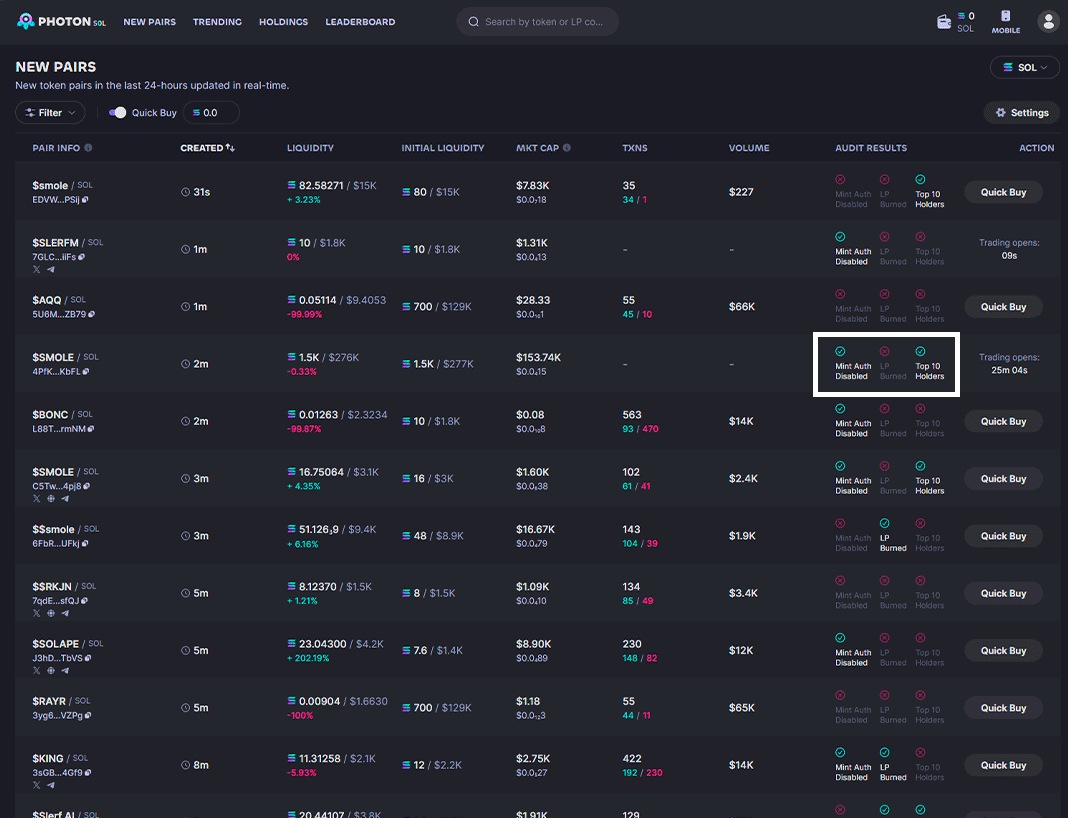
Task: Open the Telegram link for $KING
Action: [x=51, y=785]
